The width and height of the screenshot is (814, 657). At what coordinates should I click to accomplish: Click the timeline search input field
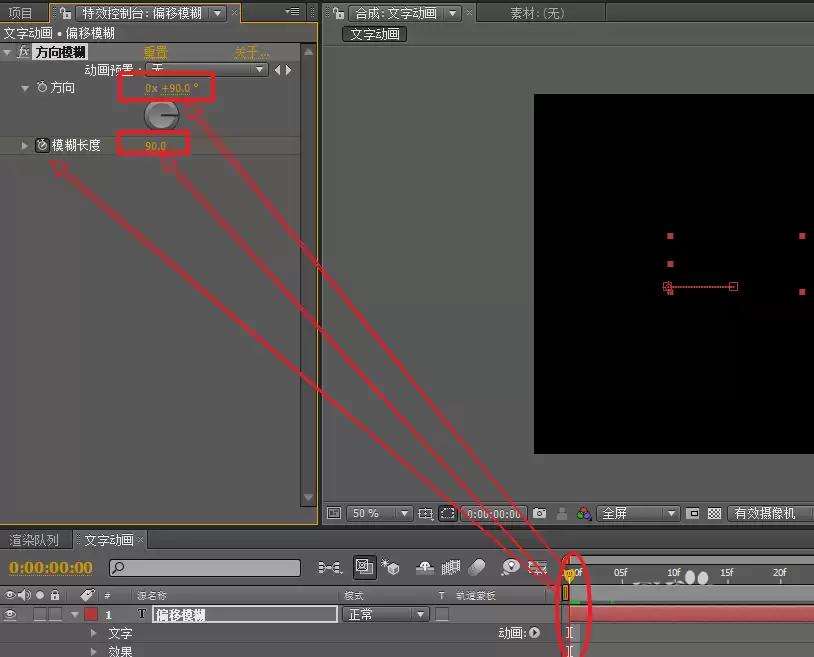(205, 567)
